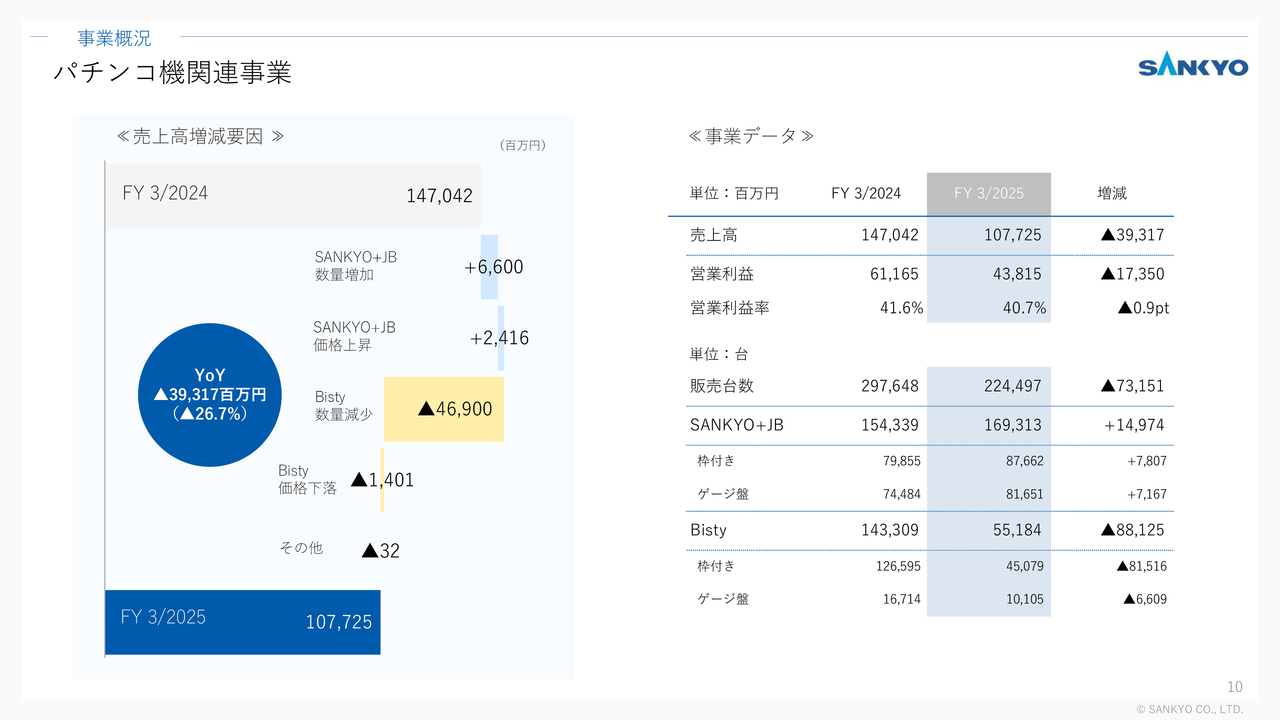
Task: Click the ゲージ盤 value 74,484
Action: (902, 494)
